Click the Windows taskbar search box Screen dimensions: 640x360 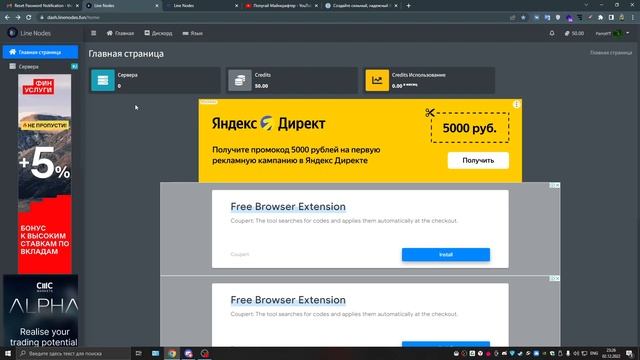pos(73,353)
